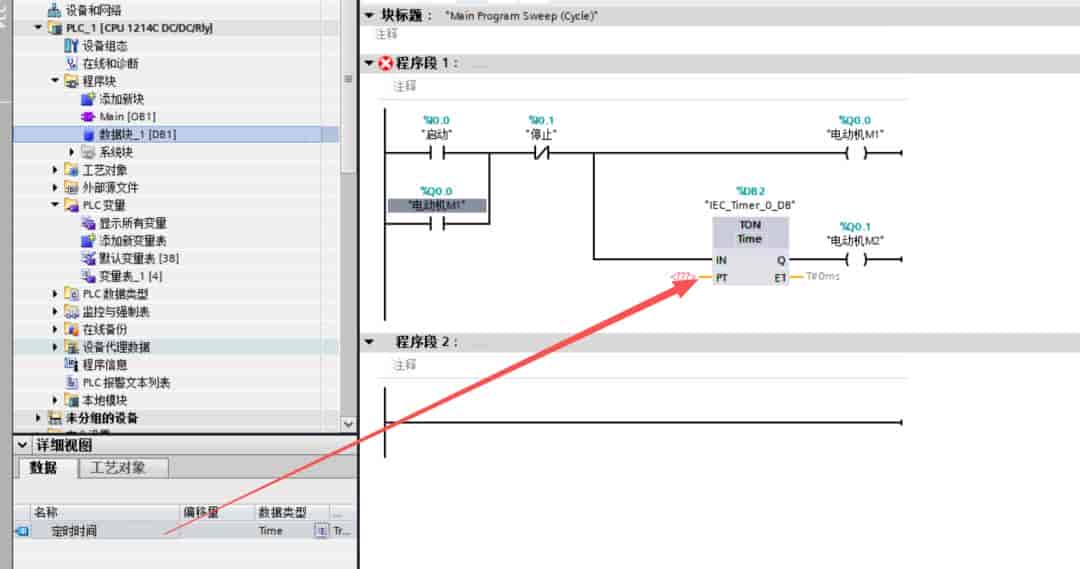Click the 系统块 system blocks icon
The image size is (1080, 569).
click(87, 152)
